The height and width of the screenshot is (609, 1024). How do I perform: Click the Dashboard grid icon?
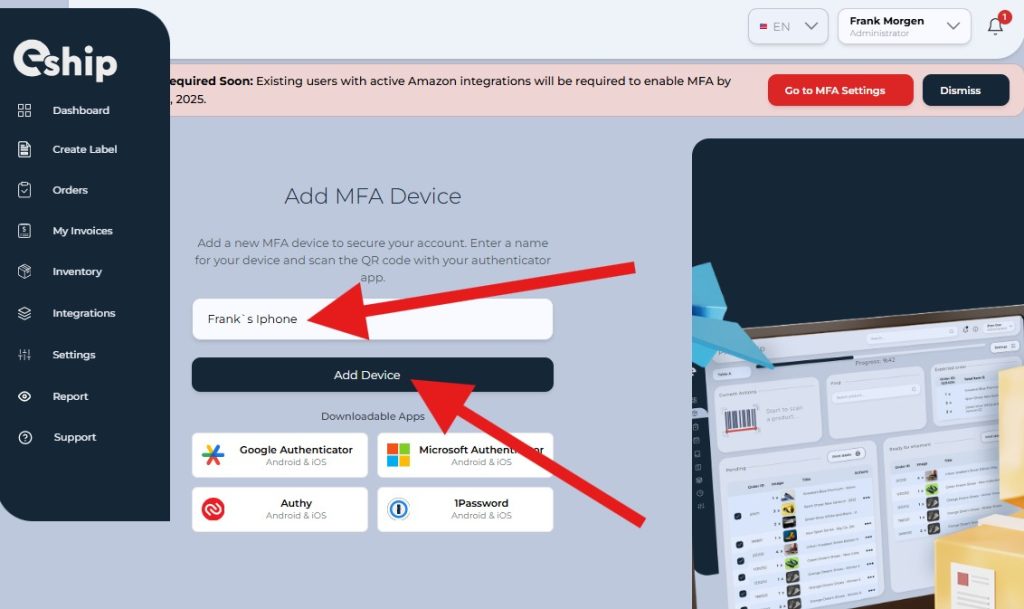pos(24,110)
